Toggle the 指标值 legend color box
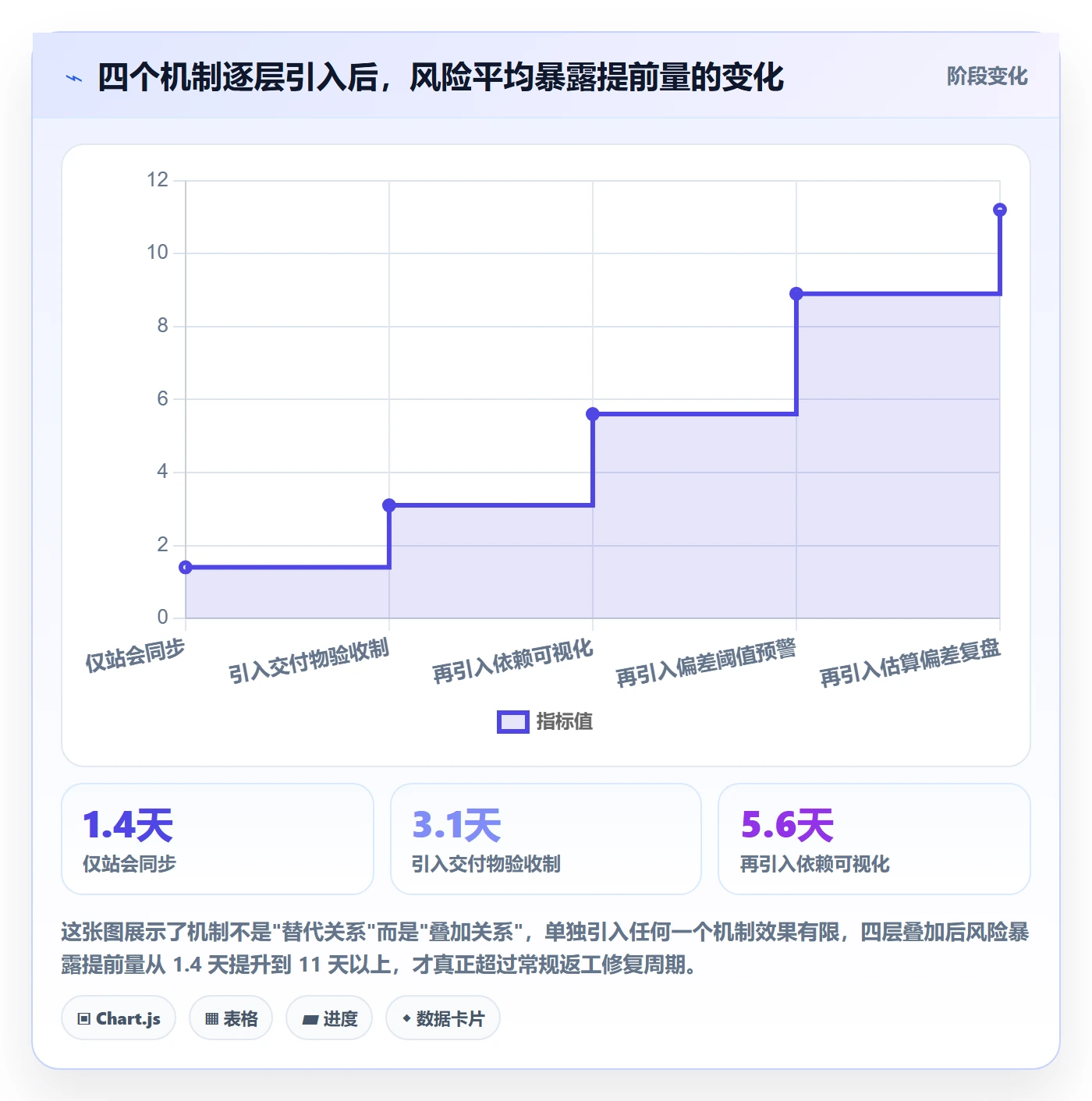1092x1101 pixels. 513,722
